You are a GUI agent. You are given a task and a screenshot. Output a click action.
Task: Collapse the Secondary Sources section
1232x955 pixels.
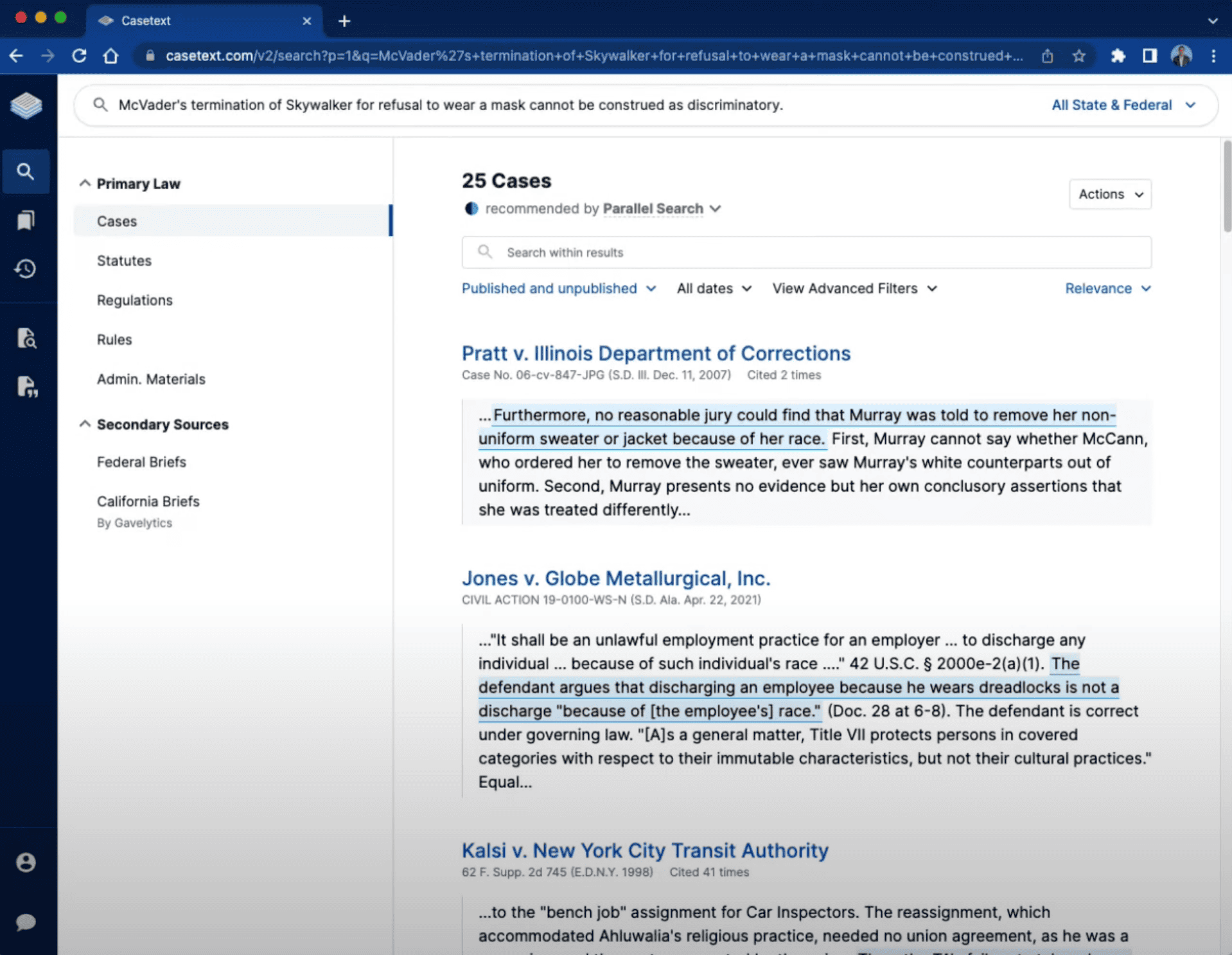coord(84,424)
